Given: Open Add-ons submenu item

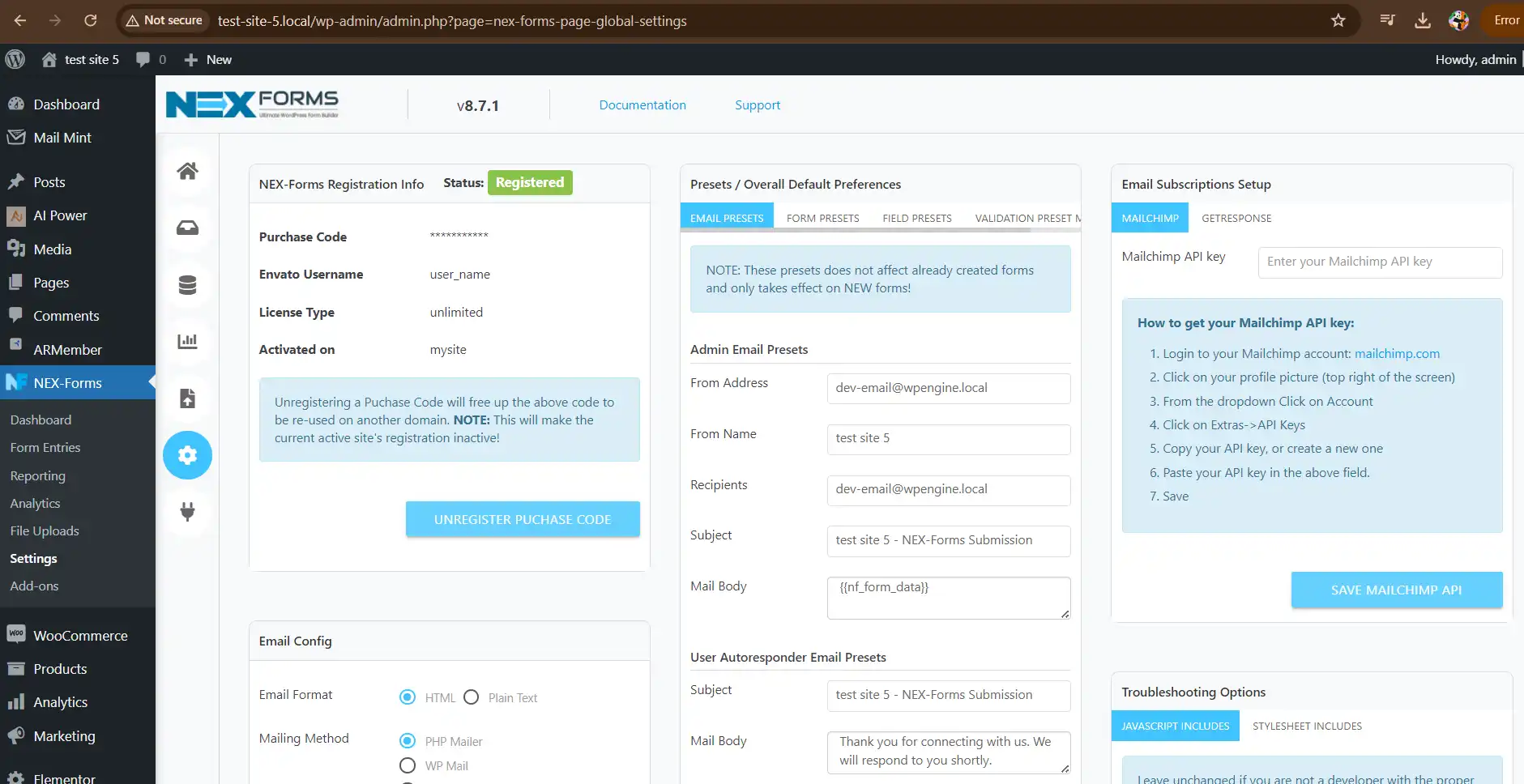Looking at the screenshot, I should 34,586.
